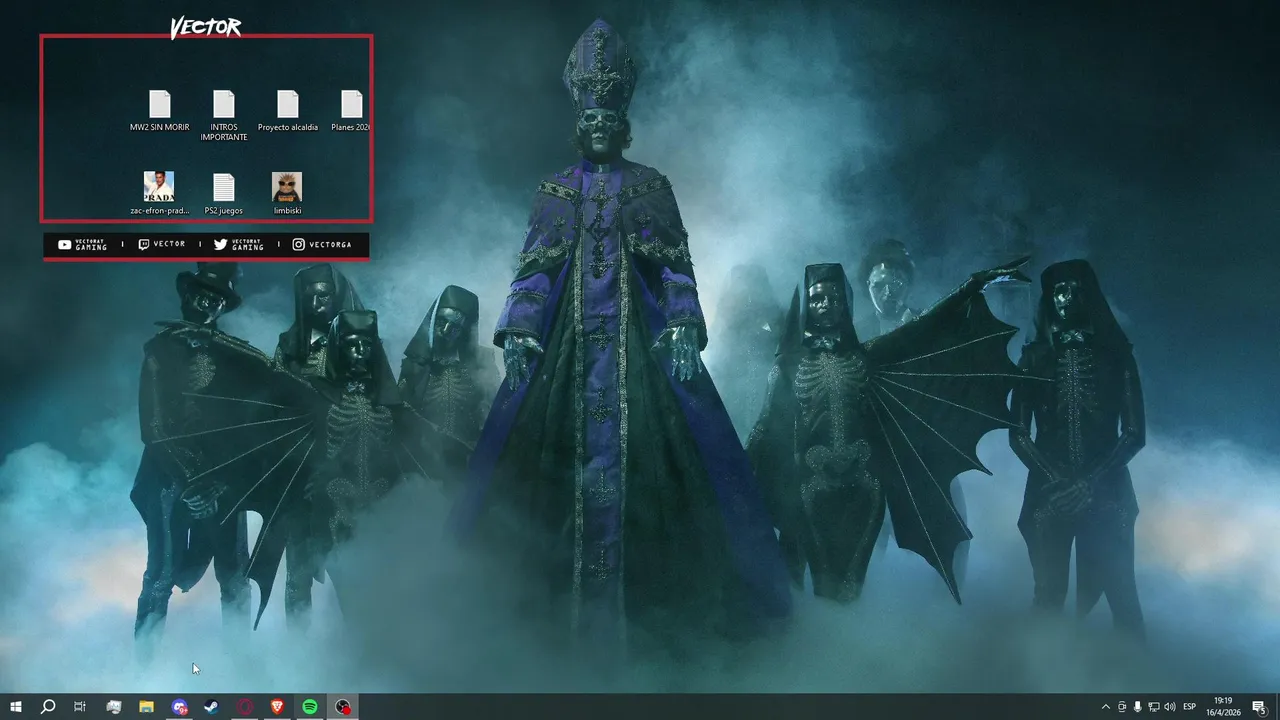
Task: Click the microphone tray icon
Action: tap(1138, 707)
